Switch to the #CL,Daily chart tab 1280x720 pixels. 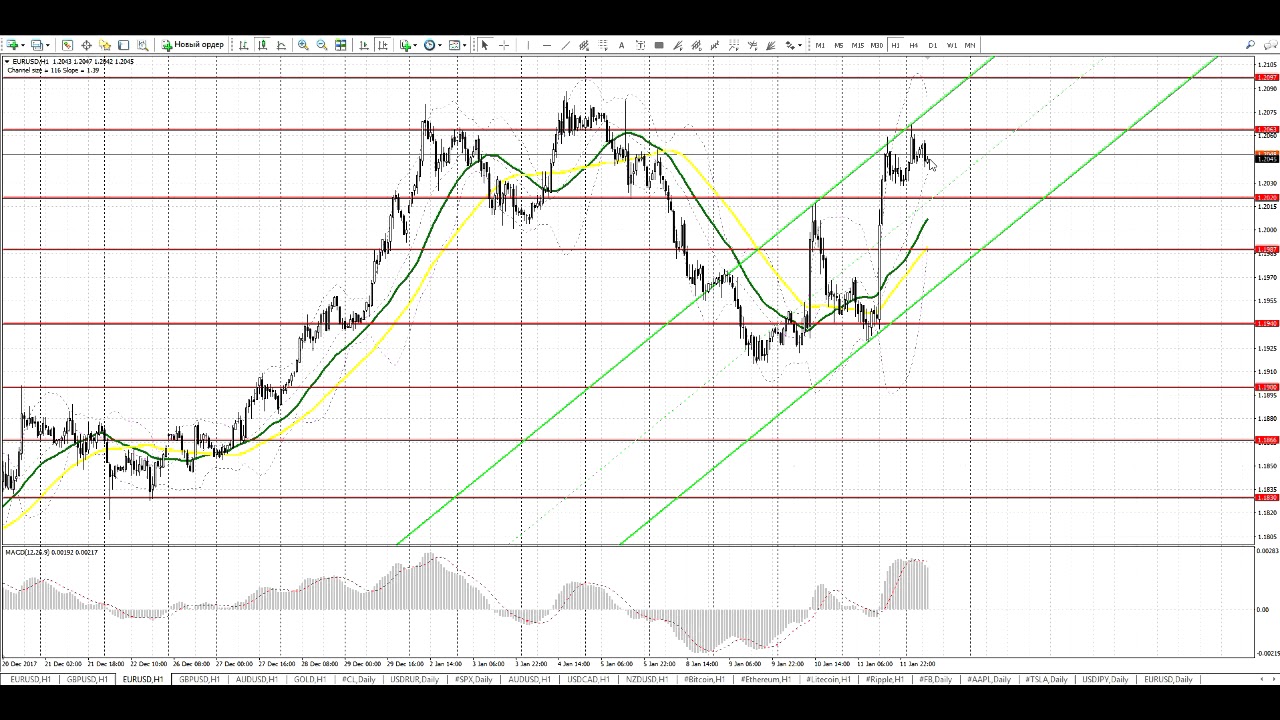coord(358,680)
